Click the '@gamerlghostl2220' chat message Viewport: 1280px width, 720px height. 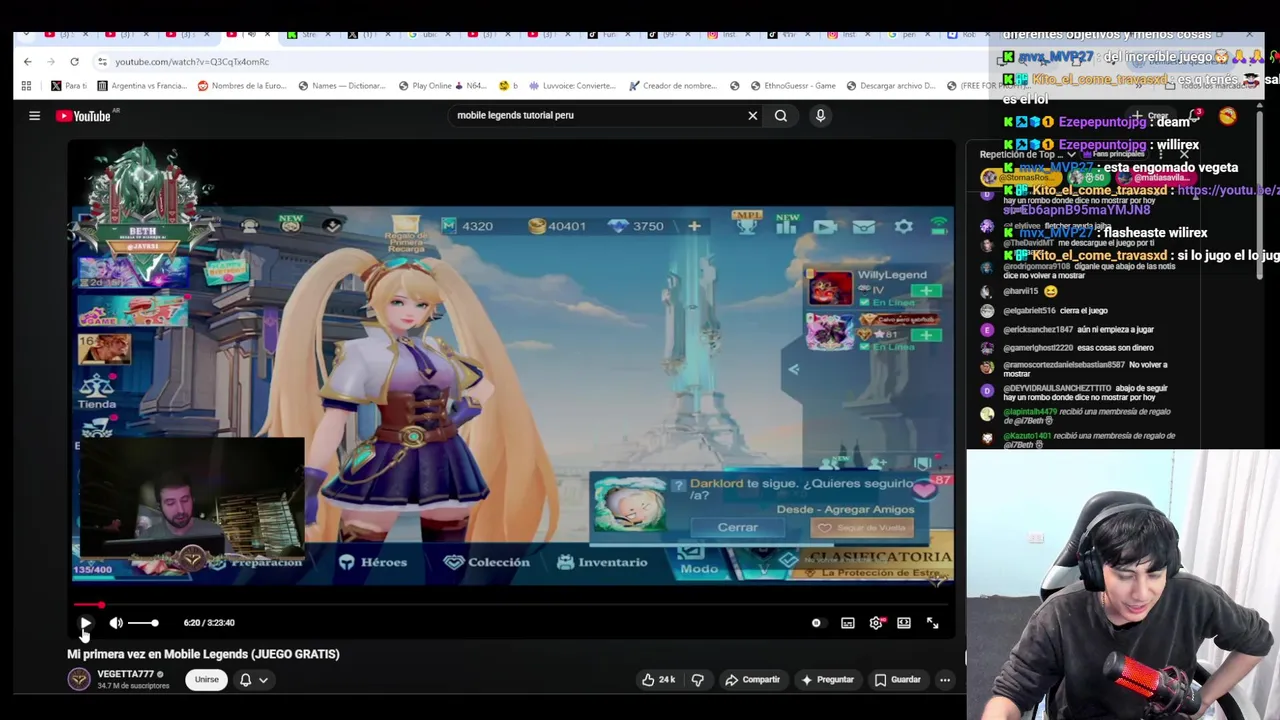[x=1064, y=348]
